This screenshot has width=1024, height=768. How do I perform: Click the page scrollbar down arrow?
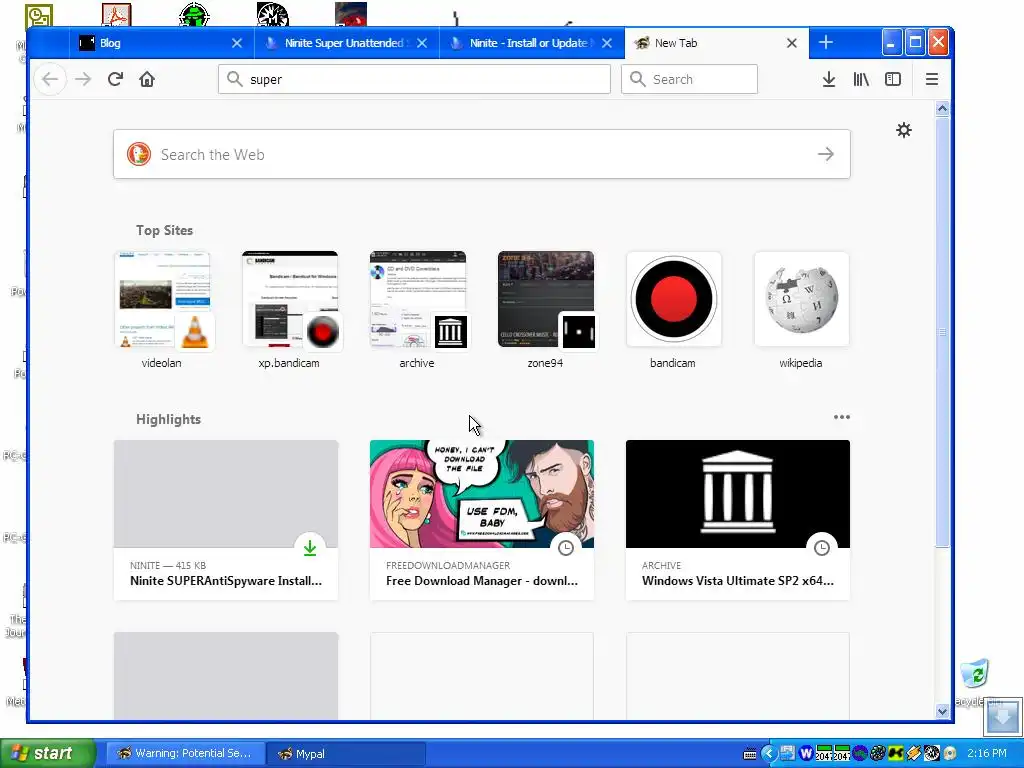point(942,711)
